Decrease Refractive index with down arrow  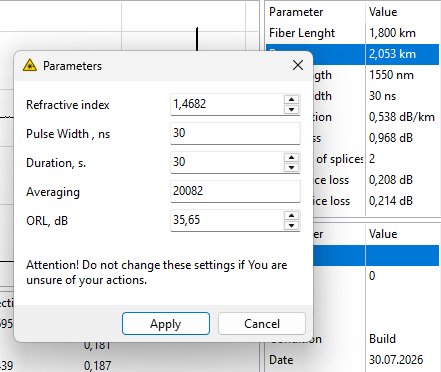[292, 109]
